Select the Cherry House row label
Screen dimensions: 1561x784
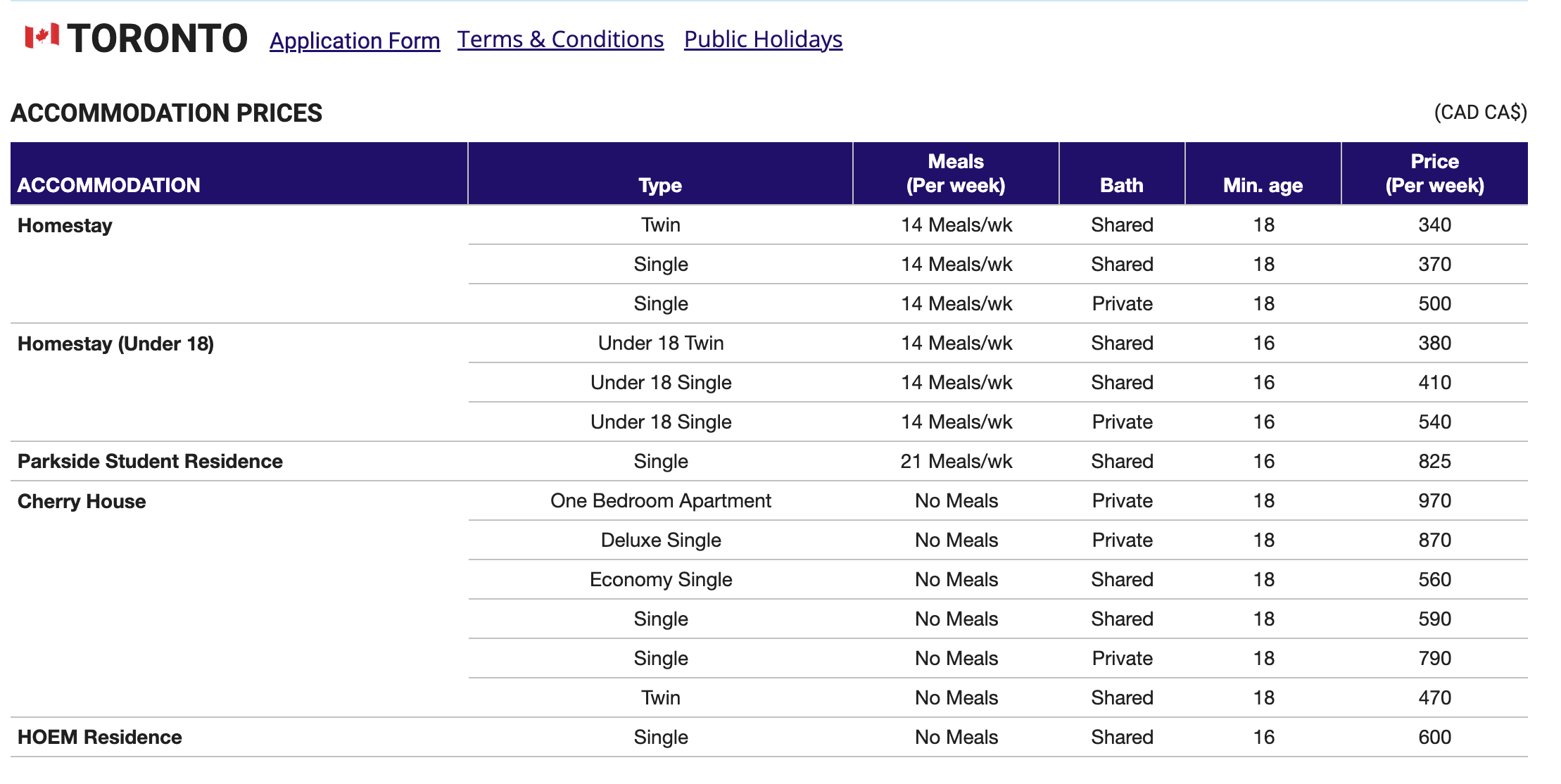(x=82, y=501)
